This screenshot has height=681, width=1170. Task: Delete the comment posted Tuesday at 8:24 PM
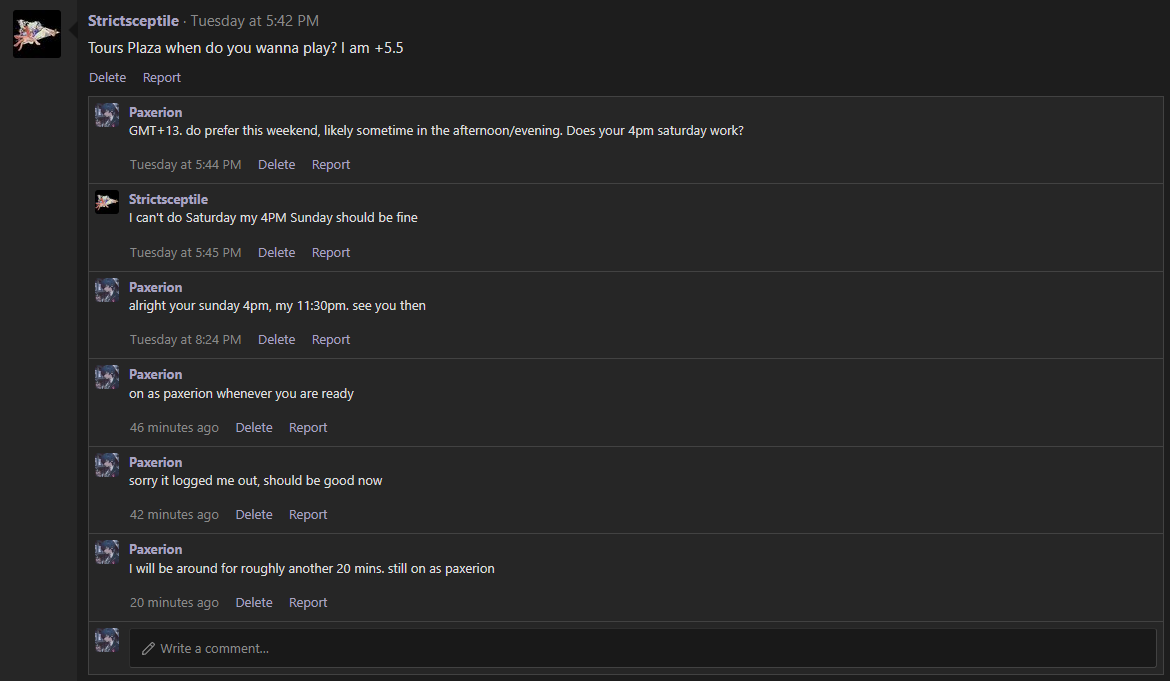[276, 339]
